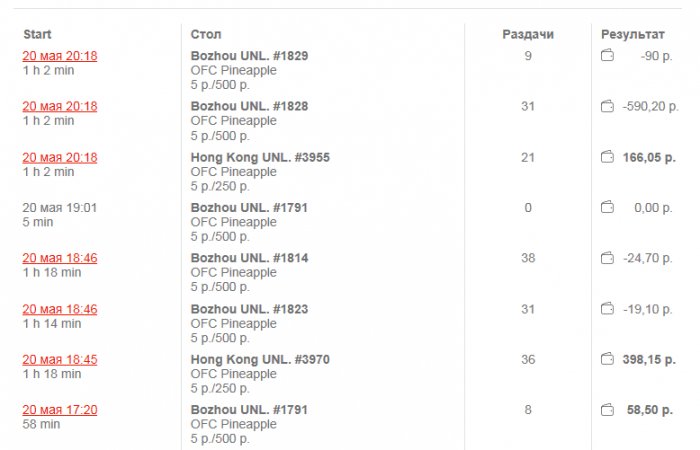The width and height of the screenshot is (700, 450).
Task: Click the Результат column header
Action: pos(632,35)
